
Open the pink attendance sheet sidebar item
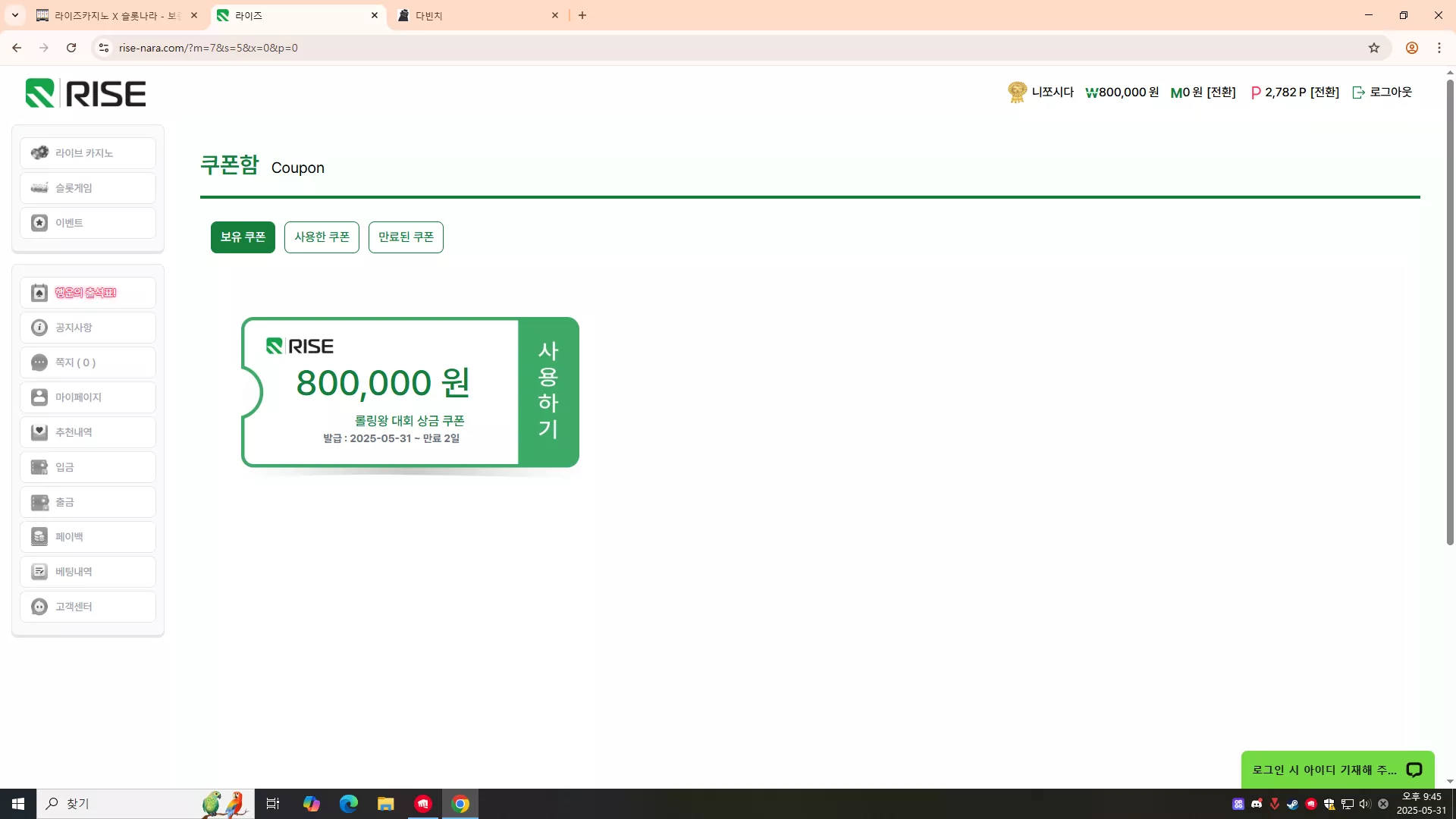click(x=88, y=293)
